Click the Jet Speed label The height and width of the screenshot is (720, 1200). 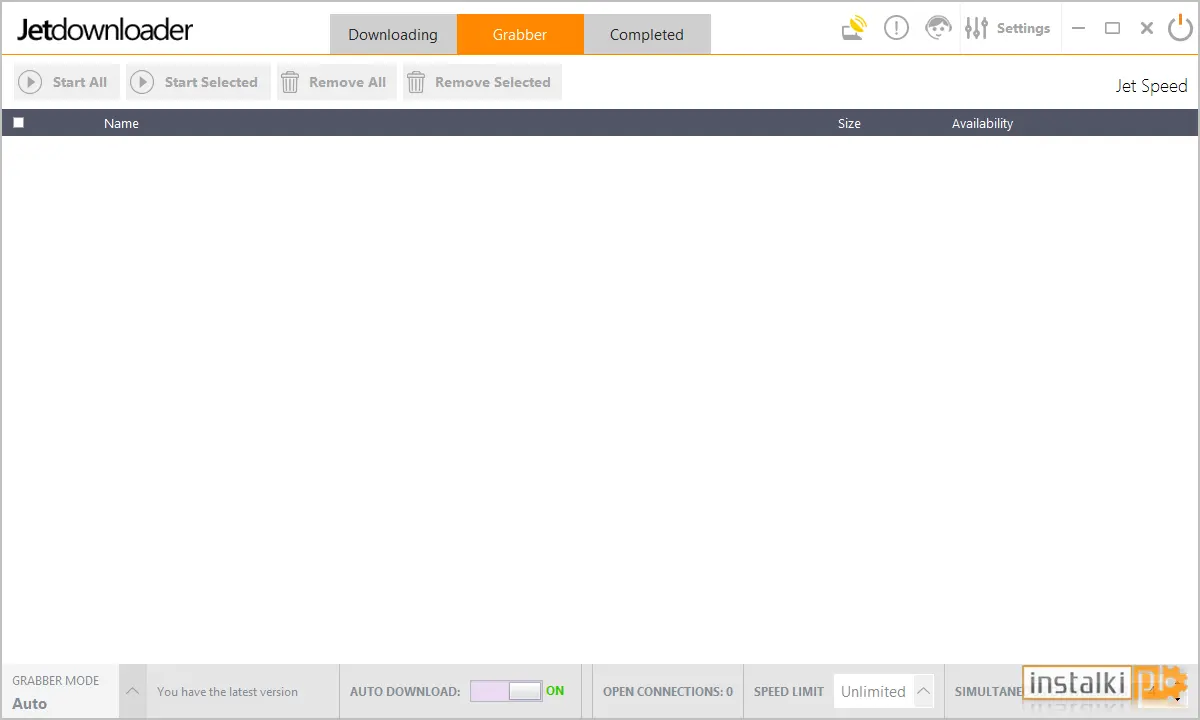1152,86
